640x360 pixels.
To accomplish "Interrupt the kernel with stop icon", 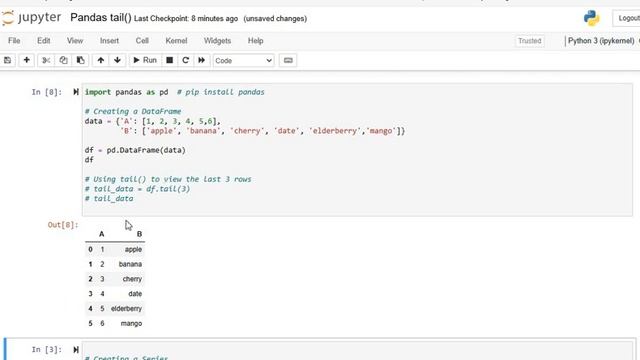I will (x=169, y=60).
